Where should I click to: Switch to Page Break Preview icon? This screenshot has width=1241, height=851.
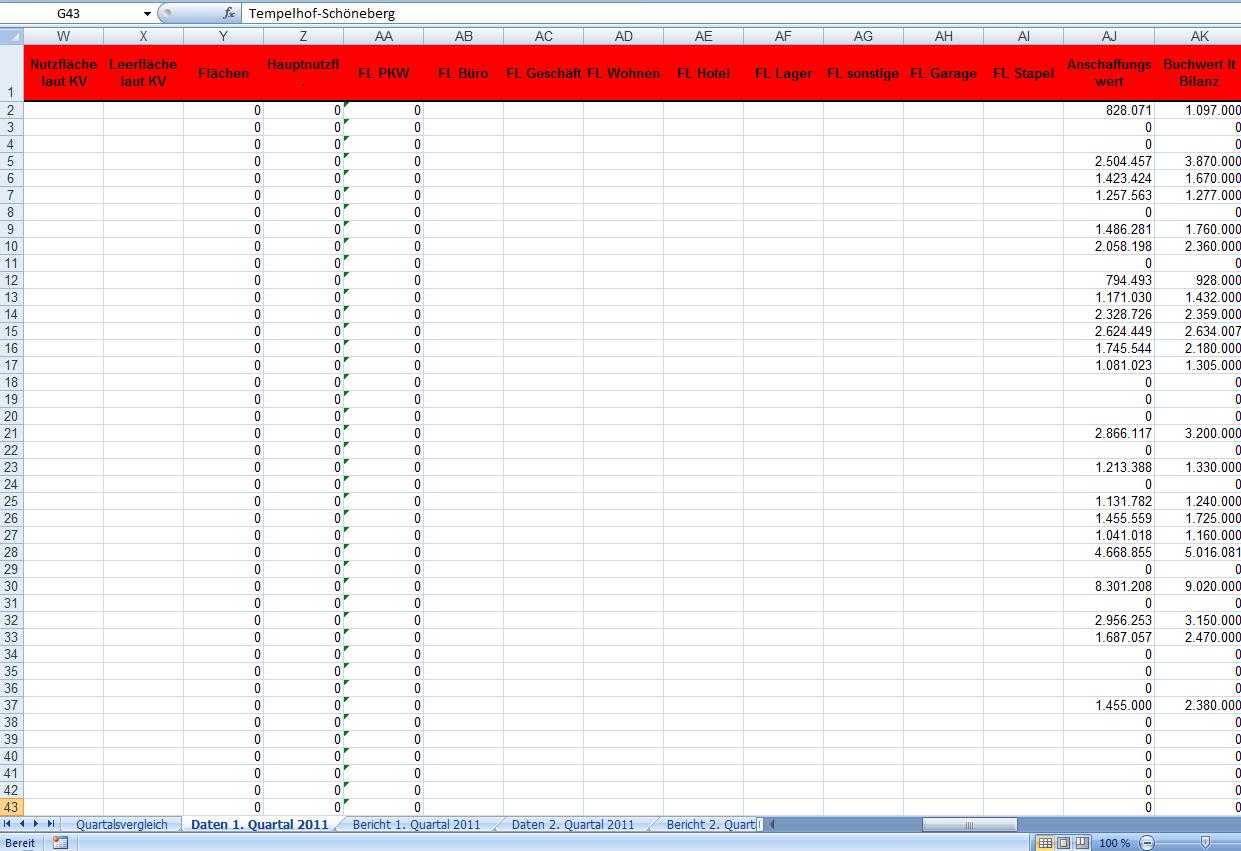click(x=1082, y=843)
